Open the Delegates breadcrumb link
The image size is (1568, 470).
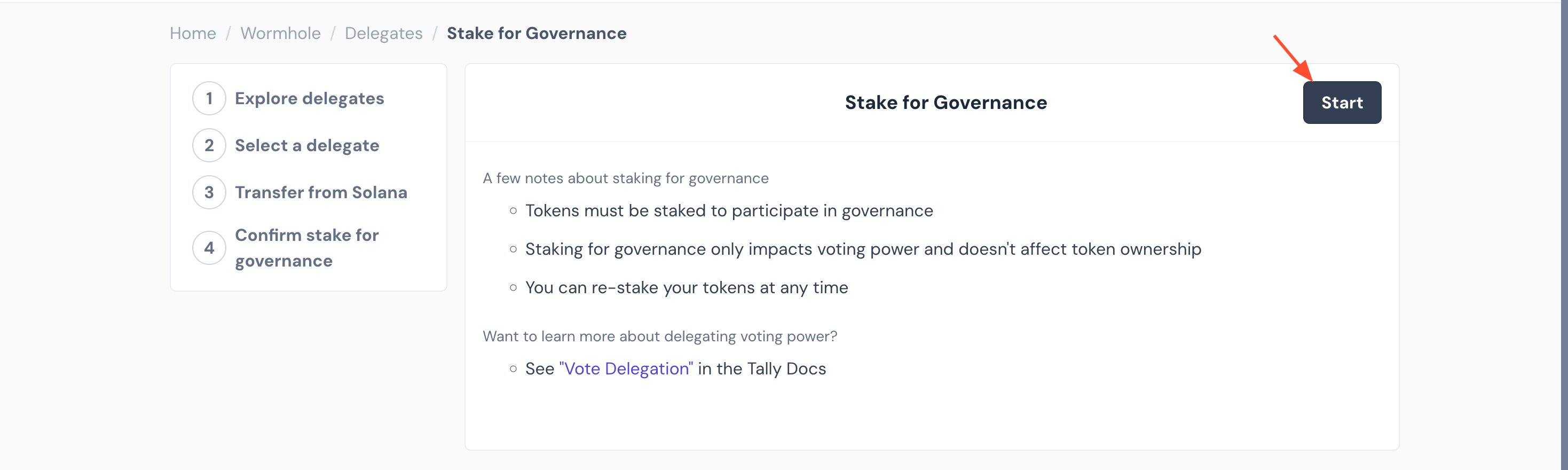383,34
